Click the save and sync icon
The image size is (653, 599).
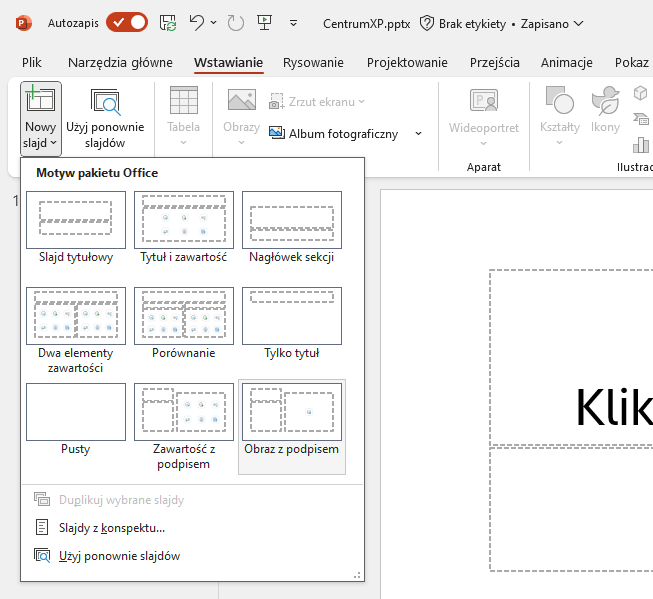click(x=168, y=23)
